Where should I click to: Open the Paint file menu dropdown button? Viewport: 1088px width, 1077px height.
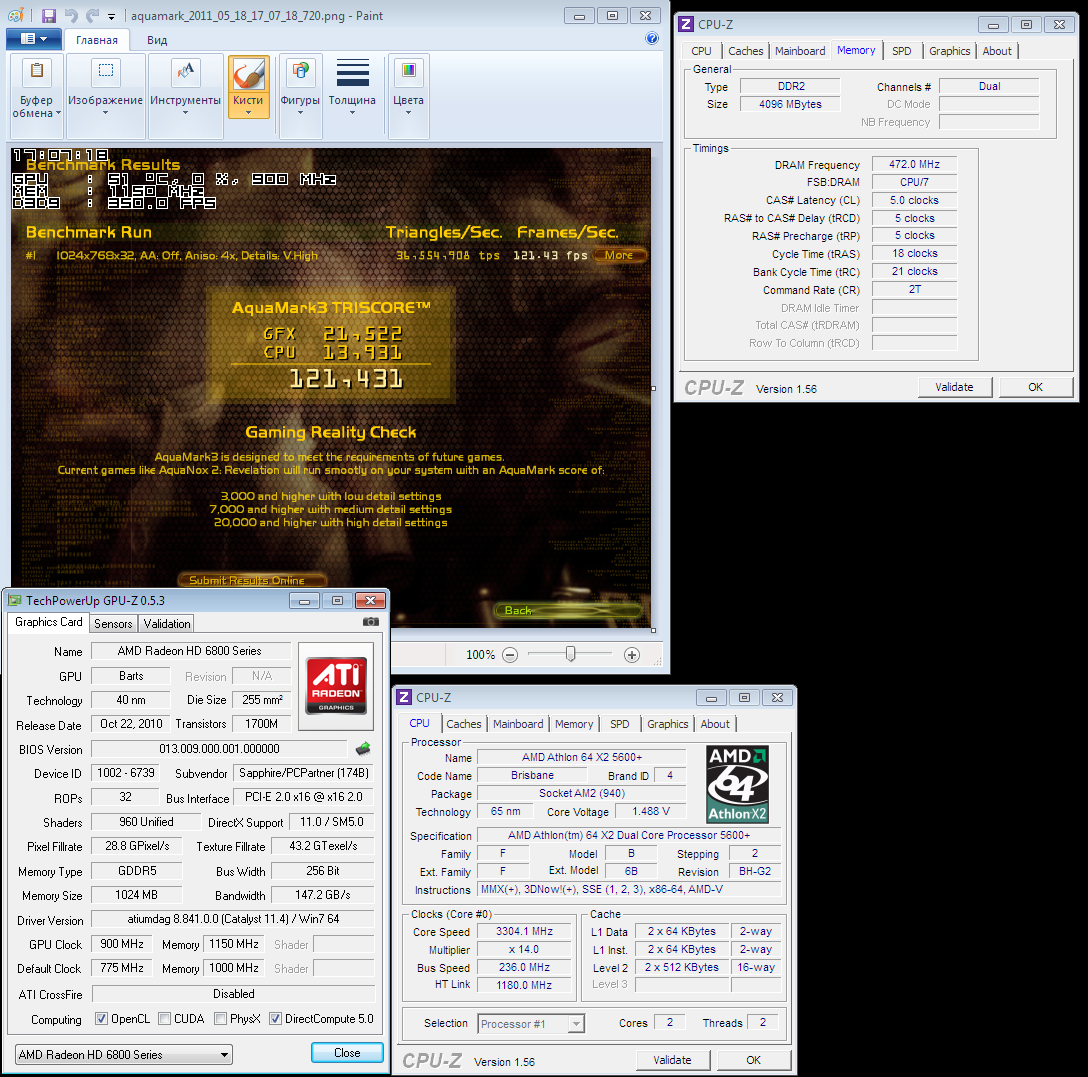[34, 40]
